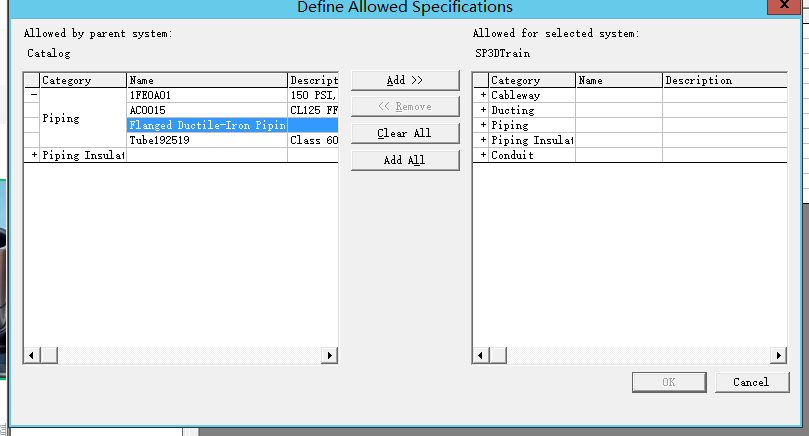Screen dimensions: 809x436
Task: Click Name column header in left table
Action: coord(207,80)
